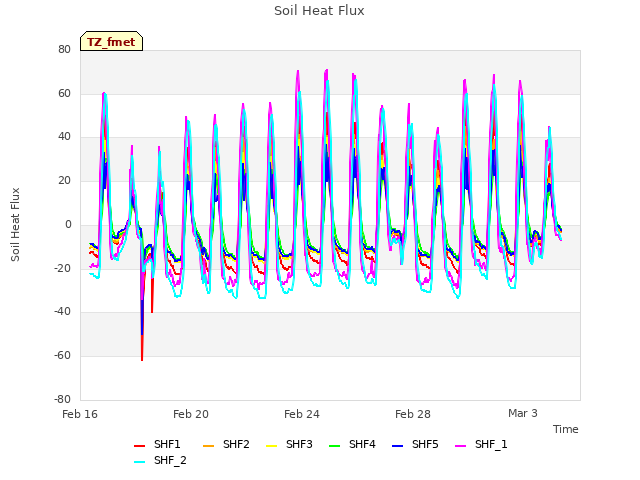Image resolution: width=640 pixels, height=480 pixels.
Task: Click the Feb 16 x-axis label
Action: click(80, 414)
